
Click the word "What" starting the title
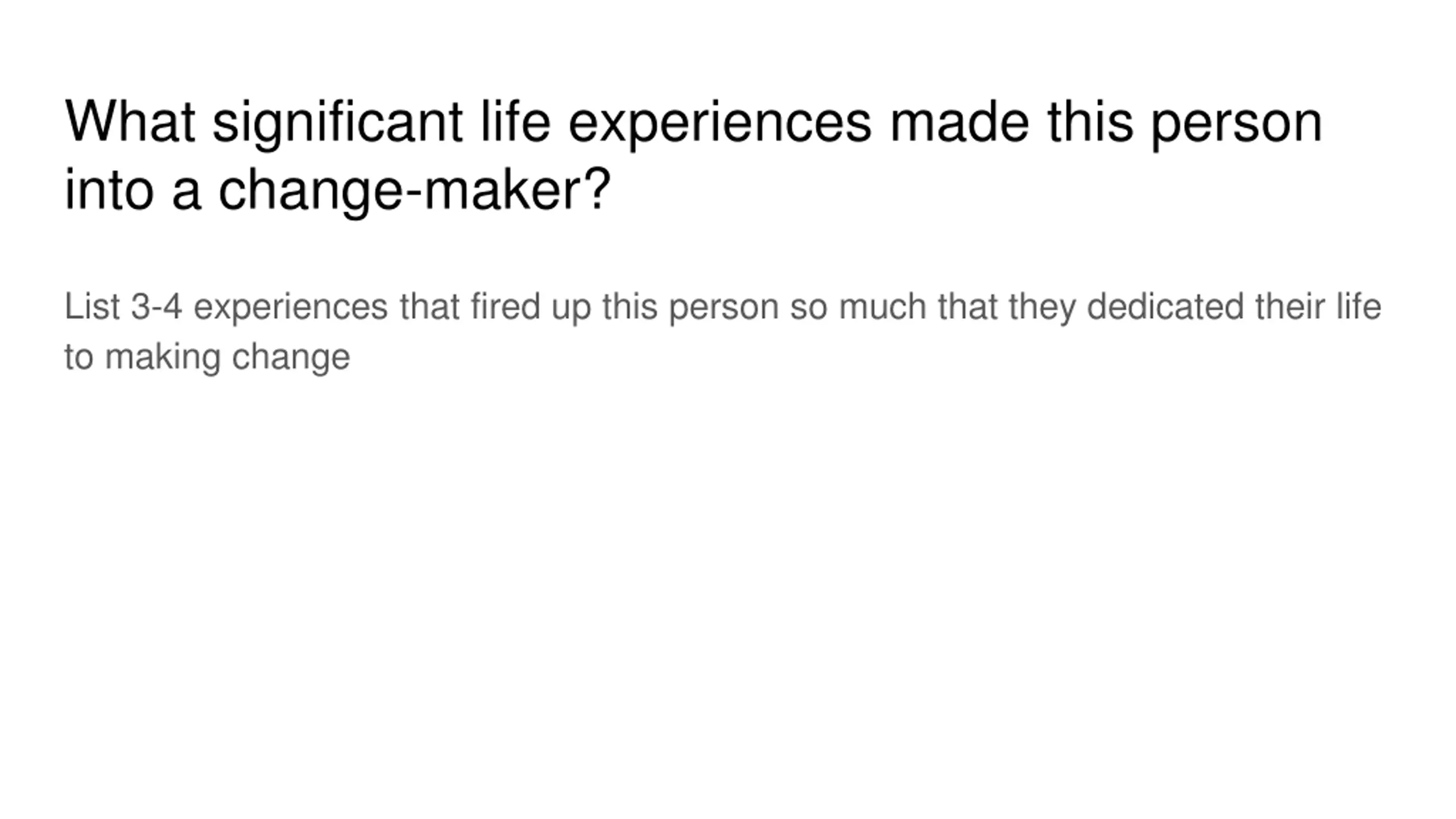(x=130, y=122)
